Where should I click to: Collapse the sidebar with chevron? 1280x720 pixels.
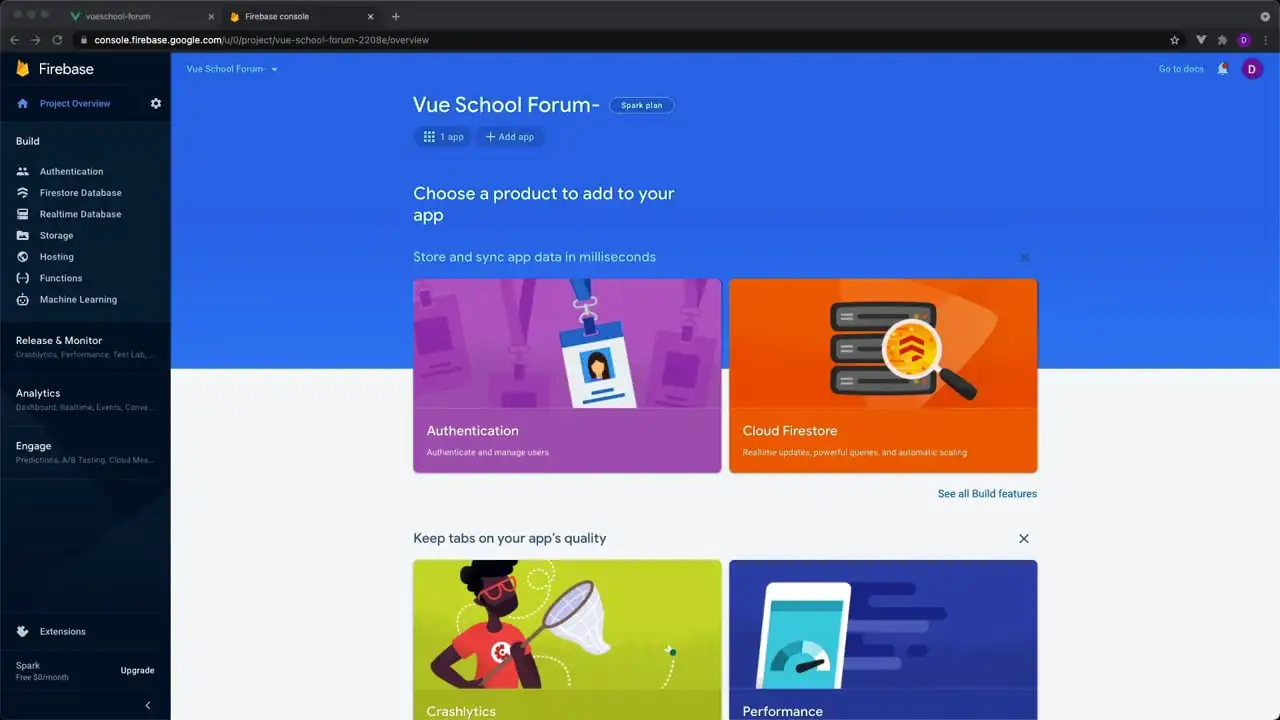(x=148, y=705)
